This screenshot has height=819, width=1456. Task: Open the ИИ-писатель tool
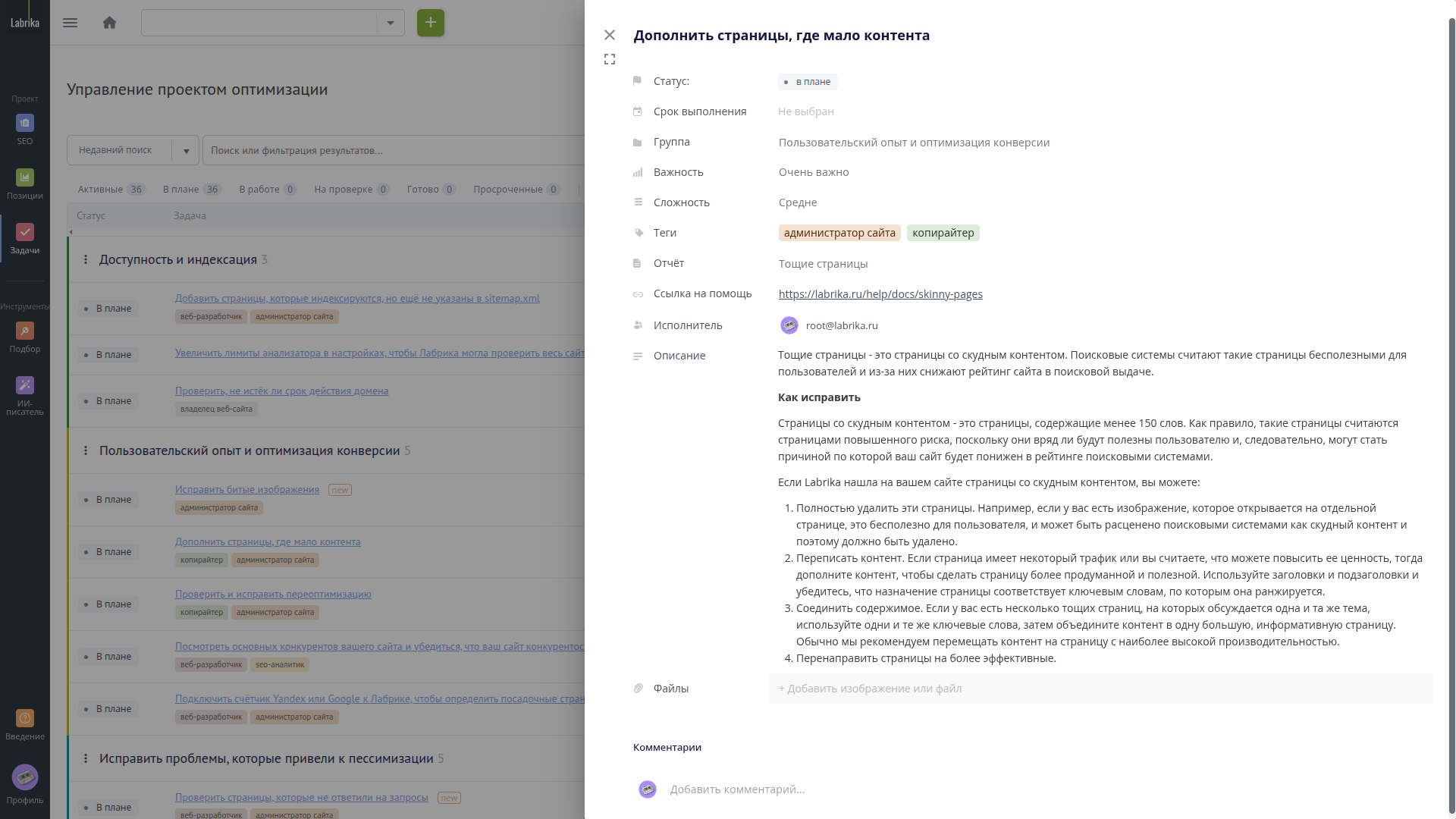click(25, 396)
